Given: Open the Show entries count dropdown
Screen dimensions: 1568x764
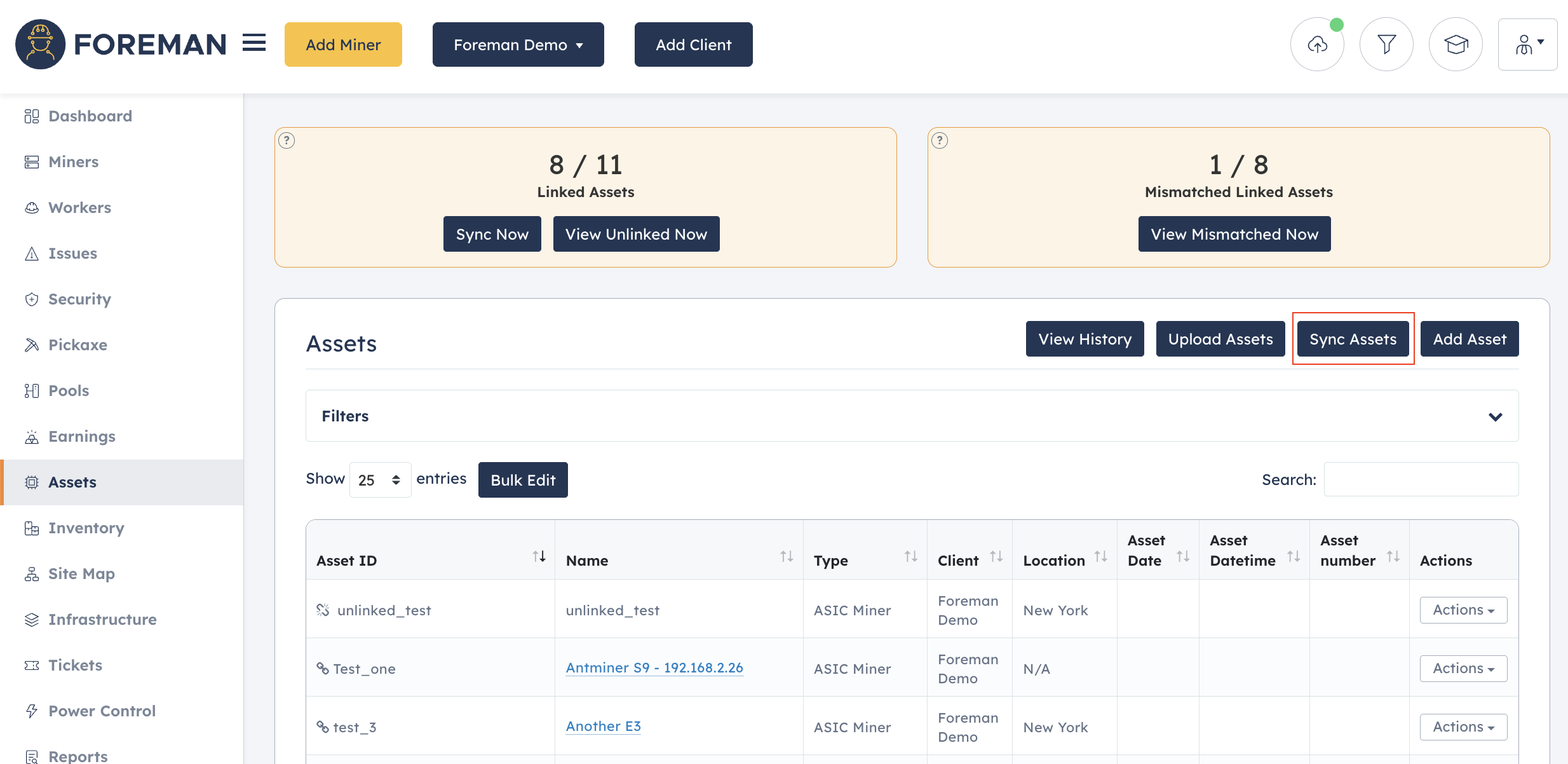Looking at the screenshot, I should (380, 480).
